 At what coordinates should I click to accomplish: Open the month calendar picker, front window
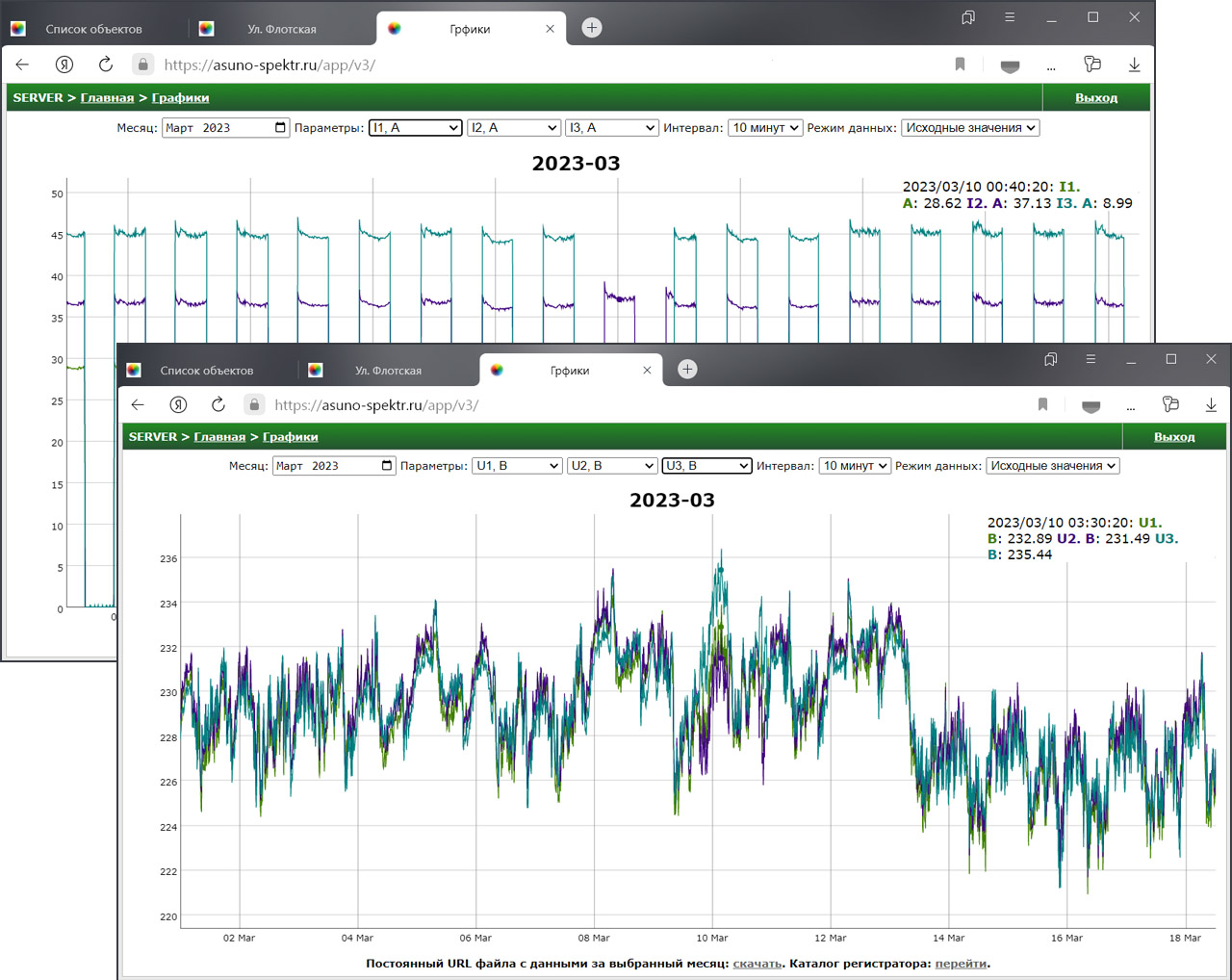pos(387,465)
